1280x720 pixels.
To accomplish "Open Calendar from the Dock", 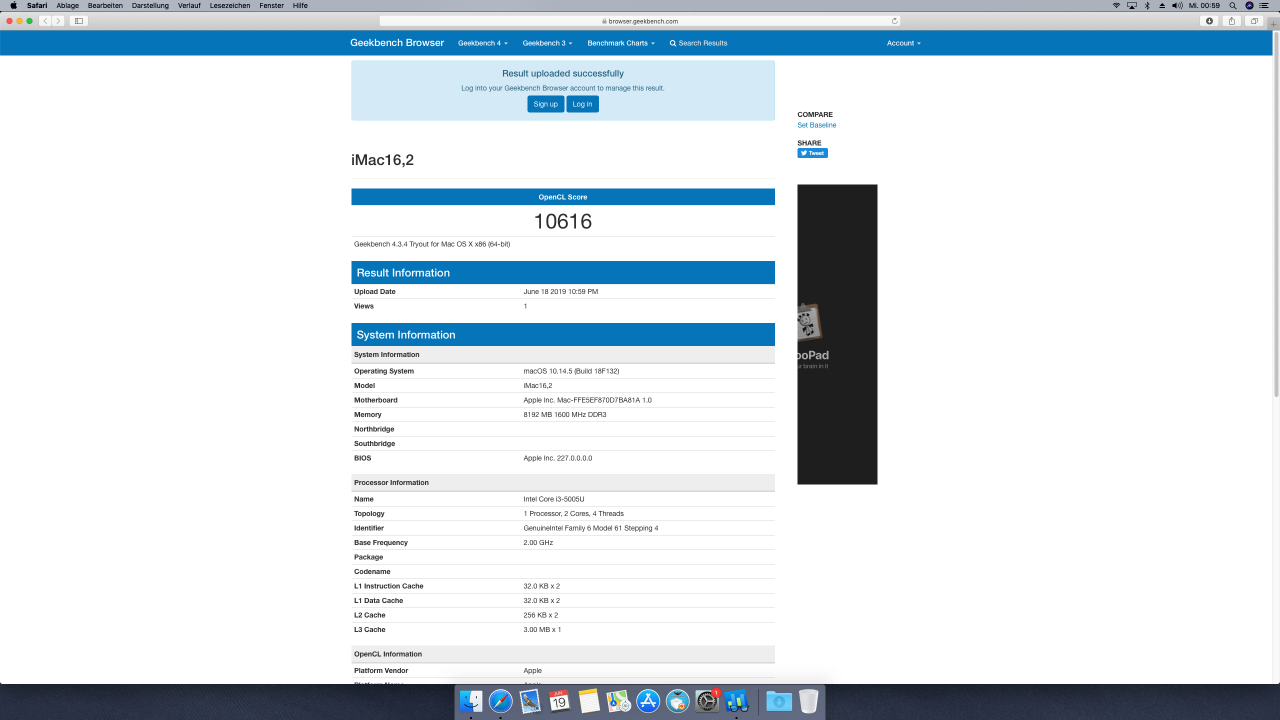I will 560,701.
